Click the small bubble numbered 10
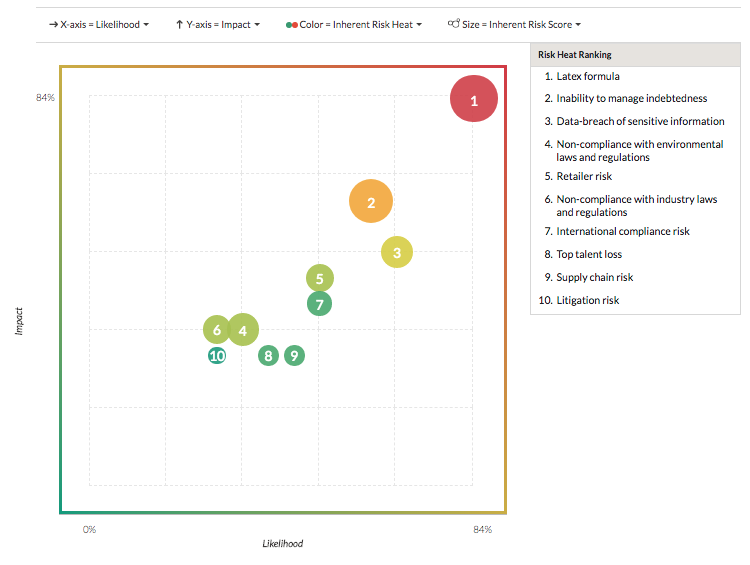 [217, 355]
